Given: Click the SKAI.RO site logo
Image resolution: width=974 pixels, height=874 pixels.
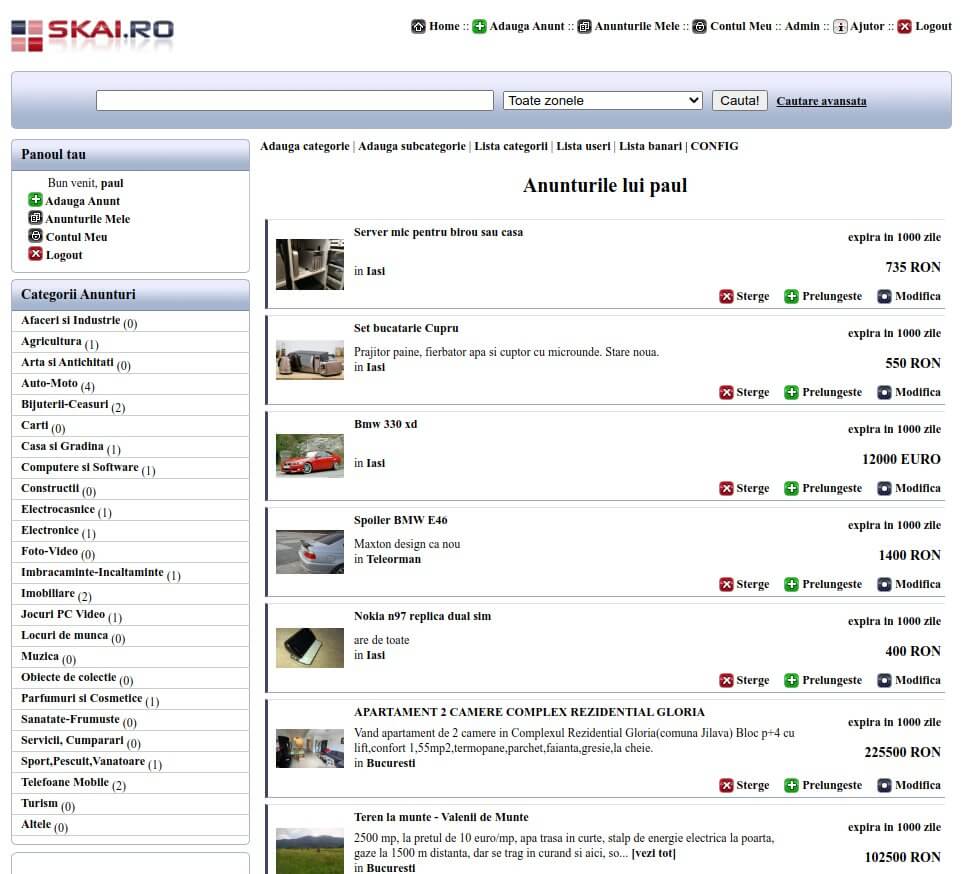Looking at the screenshot, I should (x=93, y=35).
